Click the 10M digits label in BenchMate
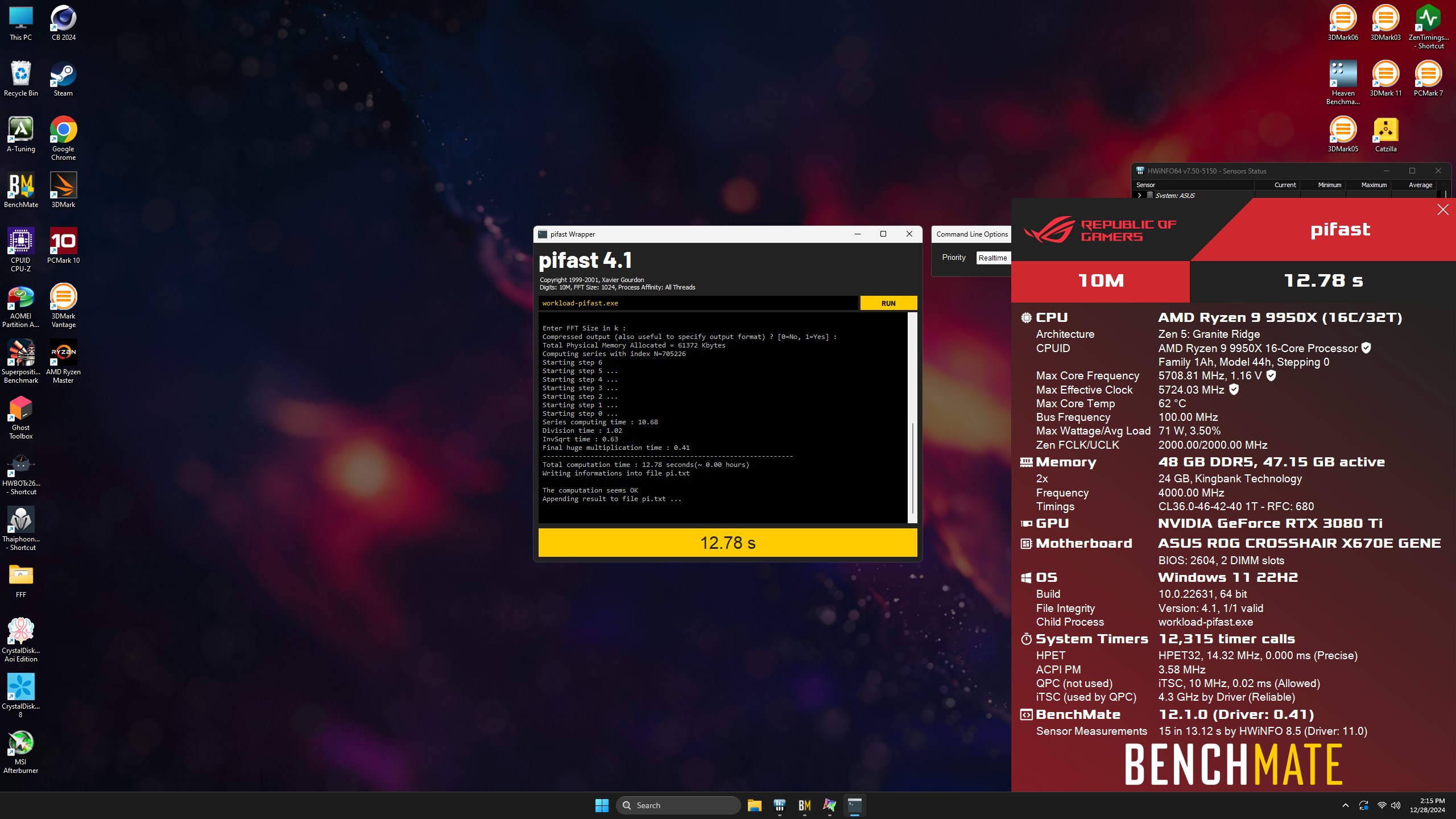The width and height of the screenshot is (1456, 819). (x=1101, y=281)
